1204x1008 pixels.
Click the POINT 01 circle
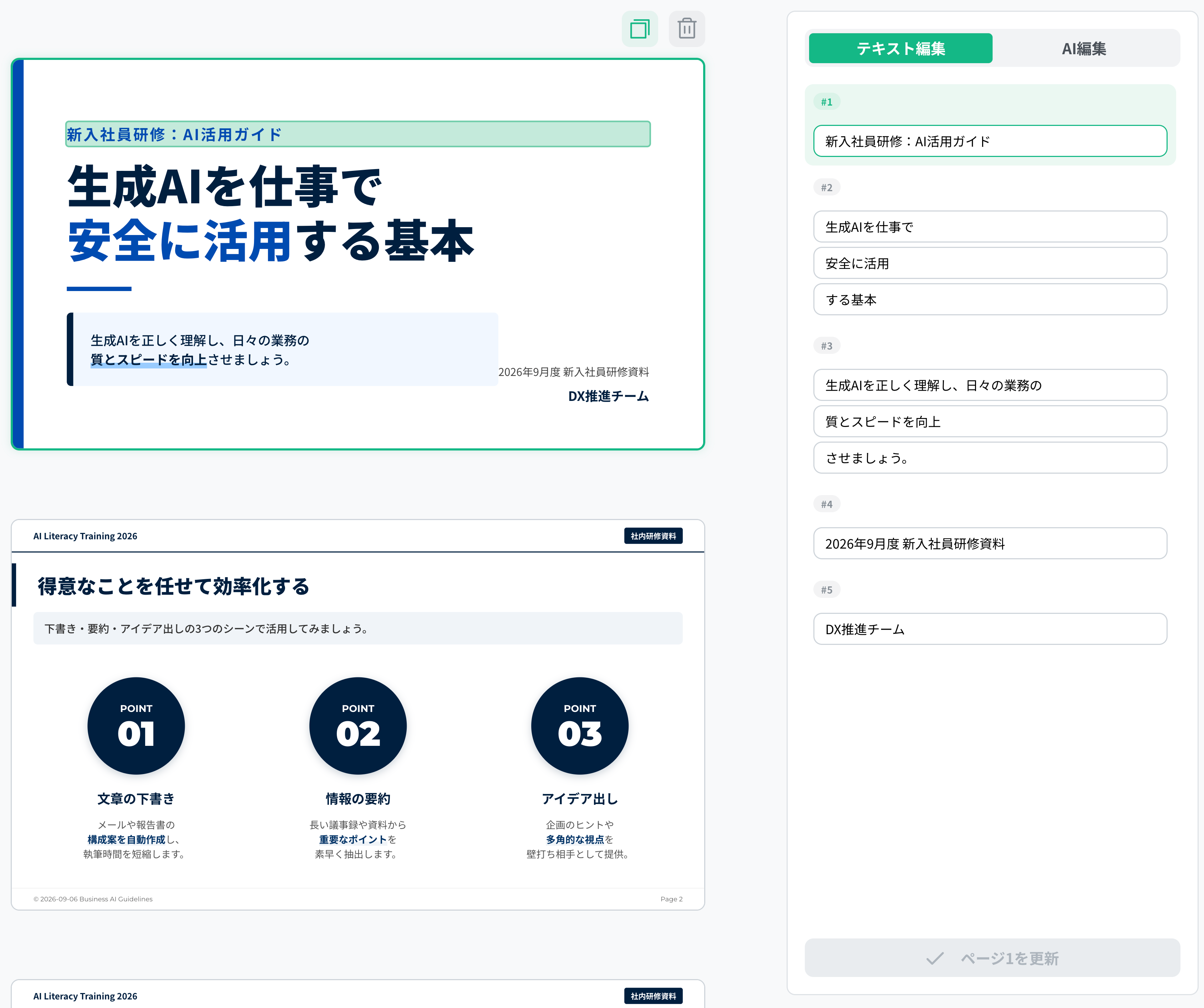(136, 726)
